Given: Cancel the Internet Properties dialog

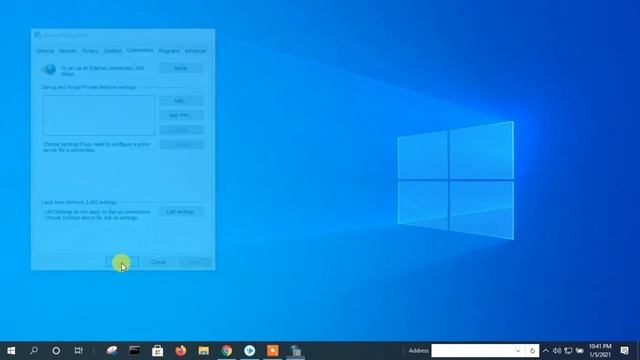Looking at the screenshot, I should (x=158, y=262).
